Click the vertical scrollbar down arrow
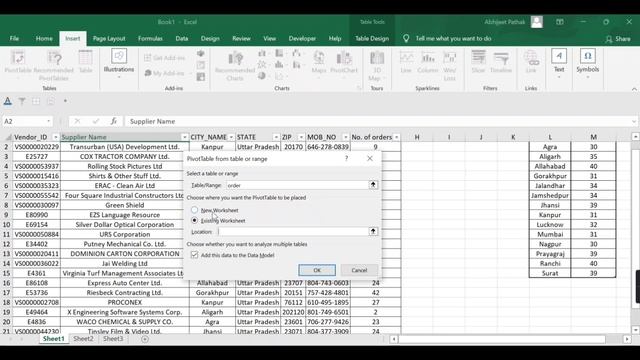 point(636,330)
